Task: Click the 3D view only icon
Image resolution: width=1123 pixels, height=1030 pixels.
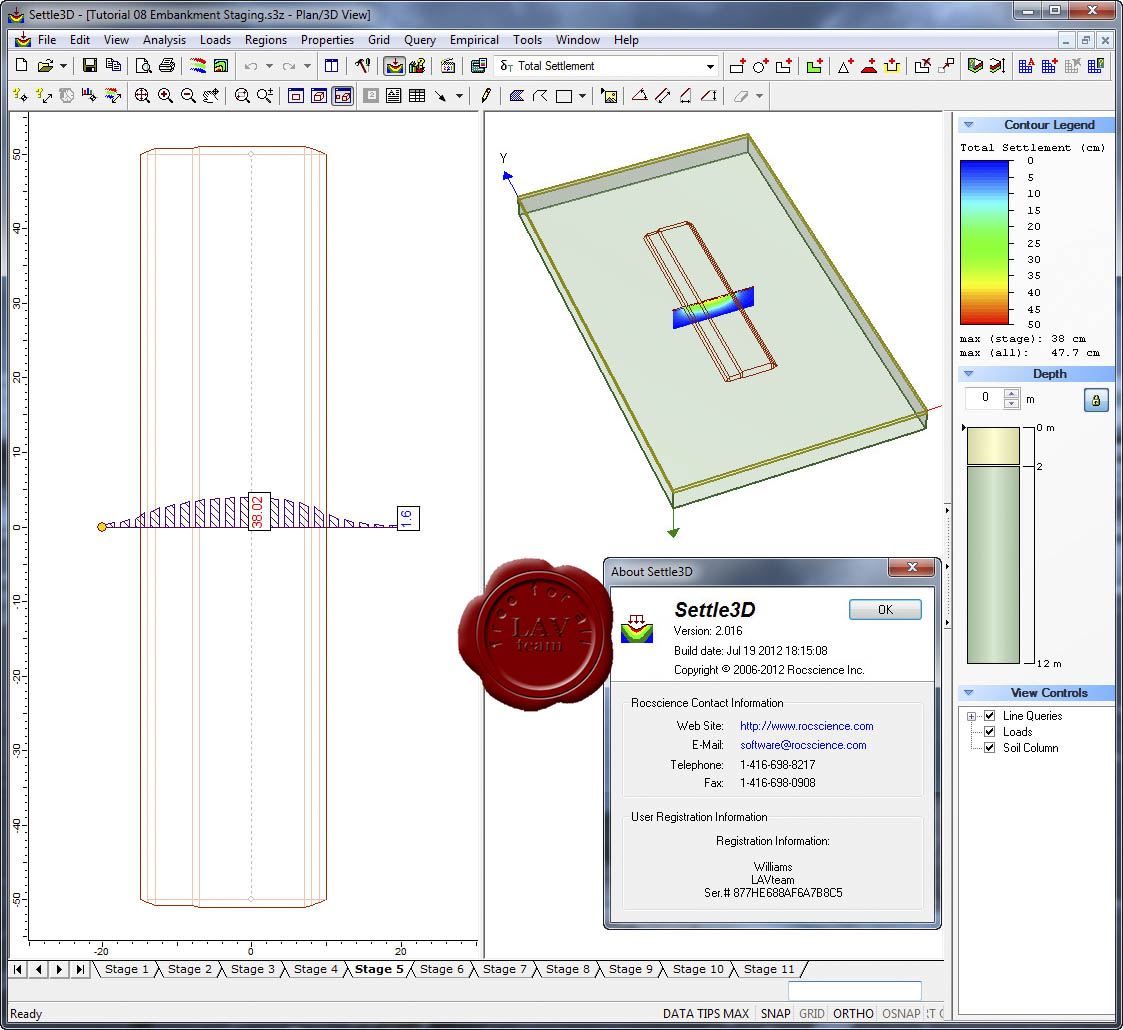Action: (319, 95)
